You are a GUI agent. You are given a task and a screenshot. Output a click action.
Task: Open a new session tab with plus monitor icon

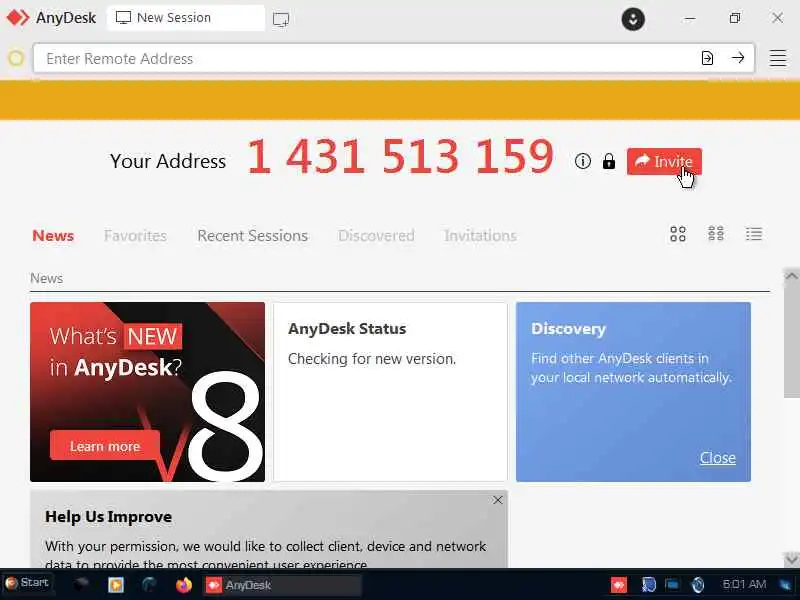point(281,19)
